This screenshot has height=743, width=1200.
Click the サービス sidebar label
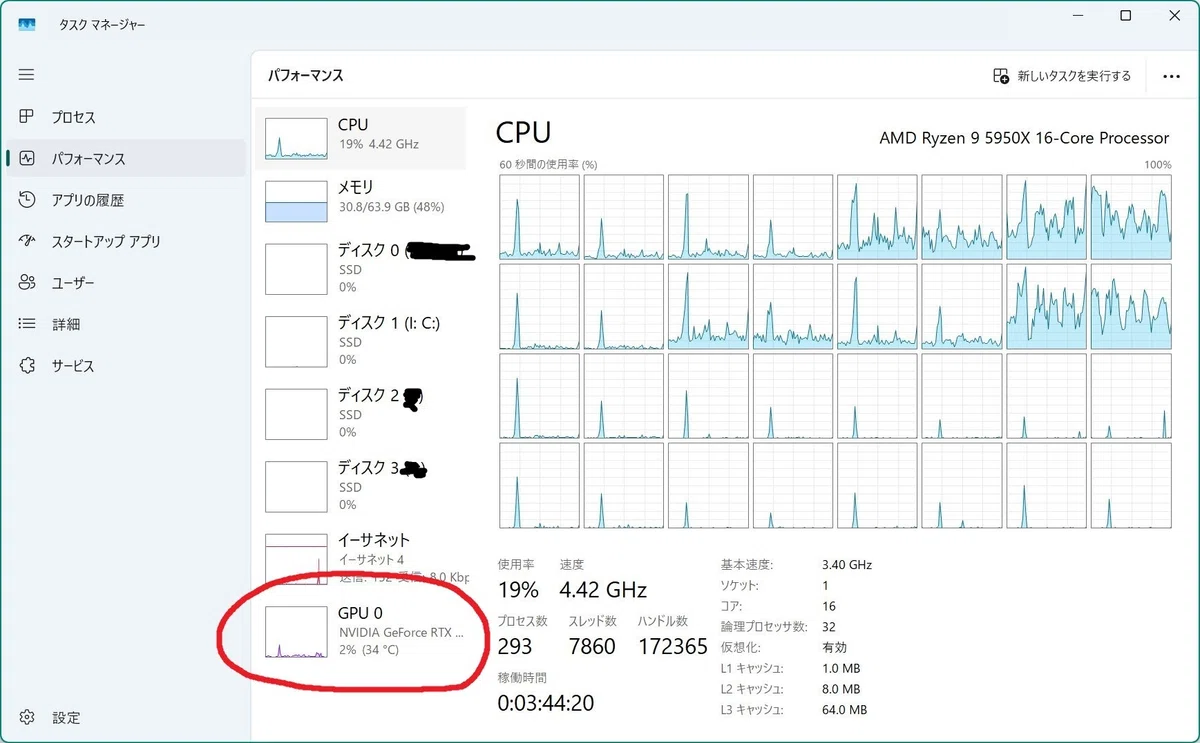73,366
